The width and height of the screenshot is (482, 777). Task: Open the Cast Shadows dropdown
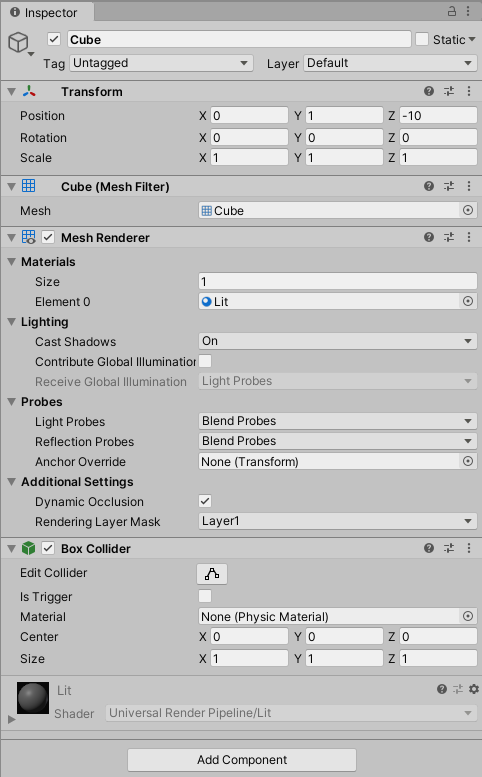tap(338, 341)
